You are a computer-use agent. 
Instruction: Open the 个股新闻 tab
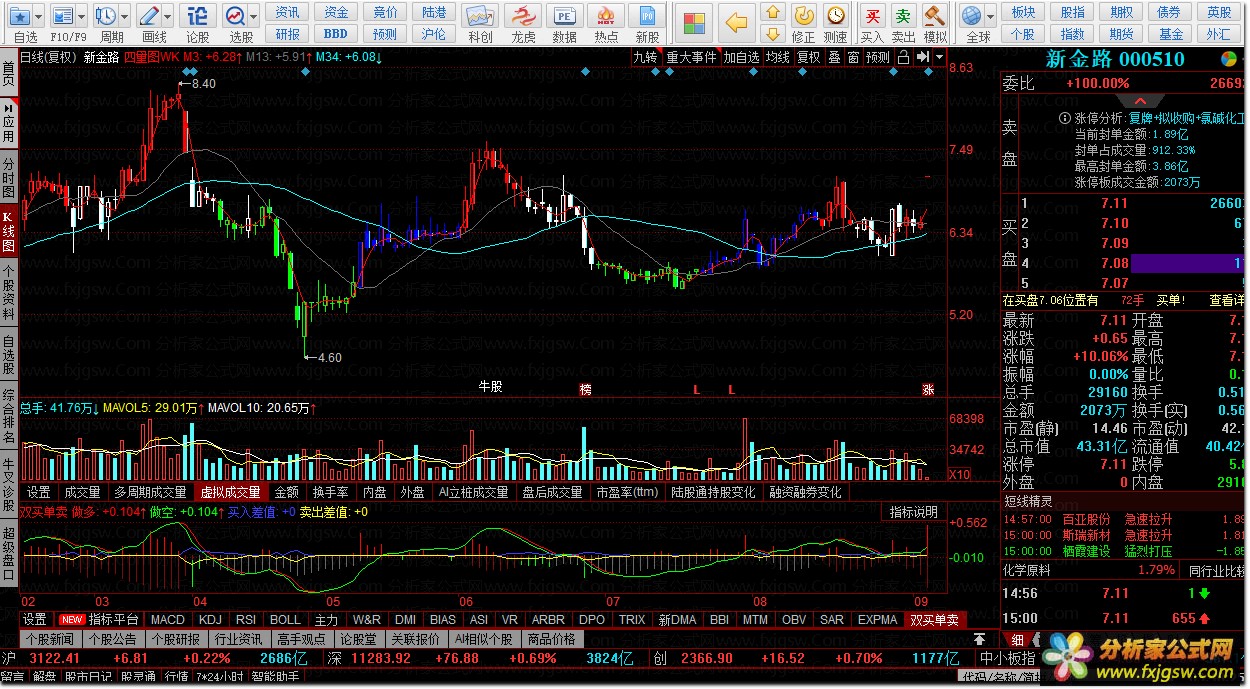(x=50, y=639)
